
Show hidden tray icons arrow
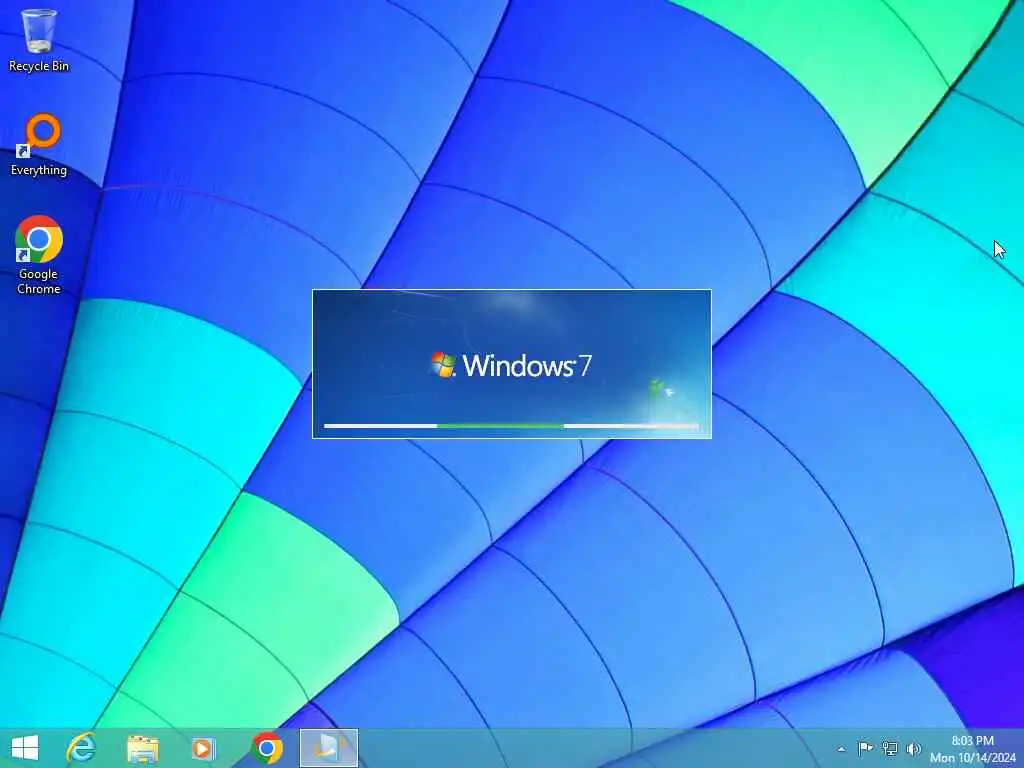tap(841, 749)
